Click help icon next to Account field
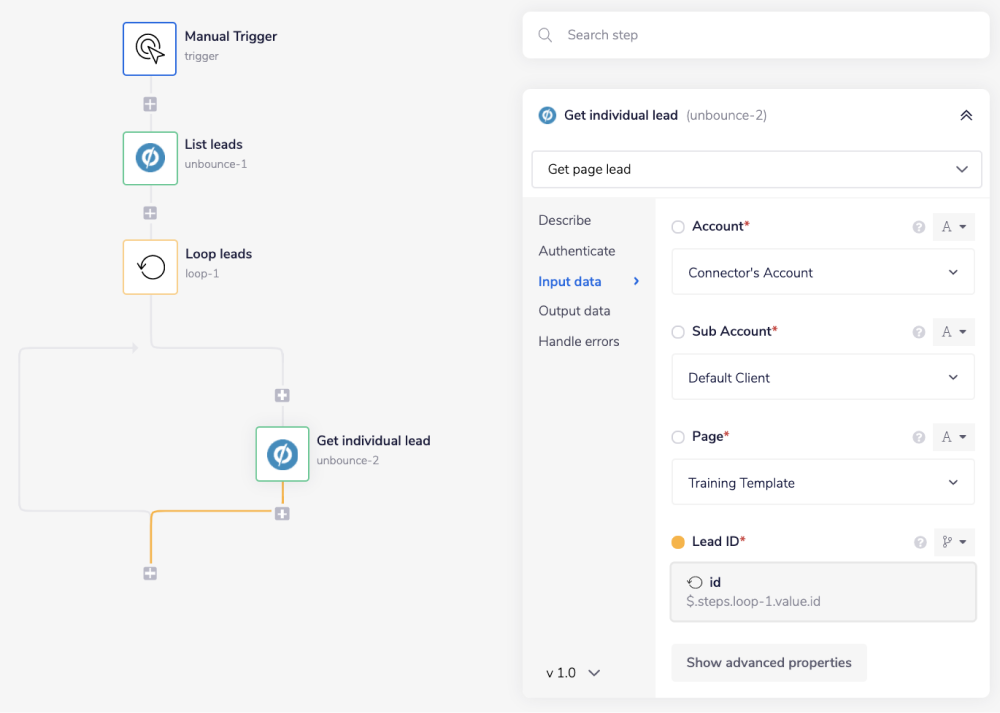Image resolution: width=1000 pixels, height=713 pixels. [x=918, y=227]
